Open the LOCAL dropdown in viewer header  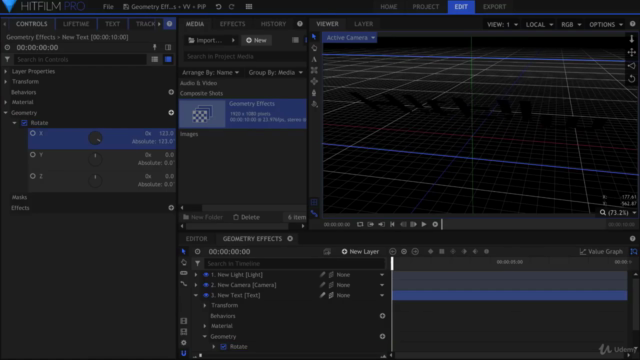pyautogui.click(x=539, y=24)
